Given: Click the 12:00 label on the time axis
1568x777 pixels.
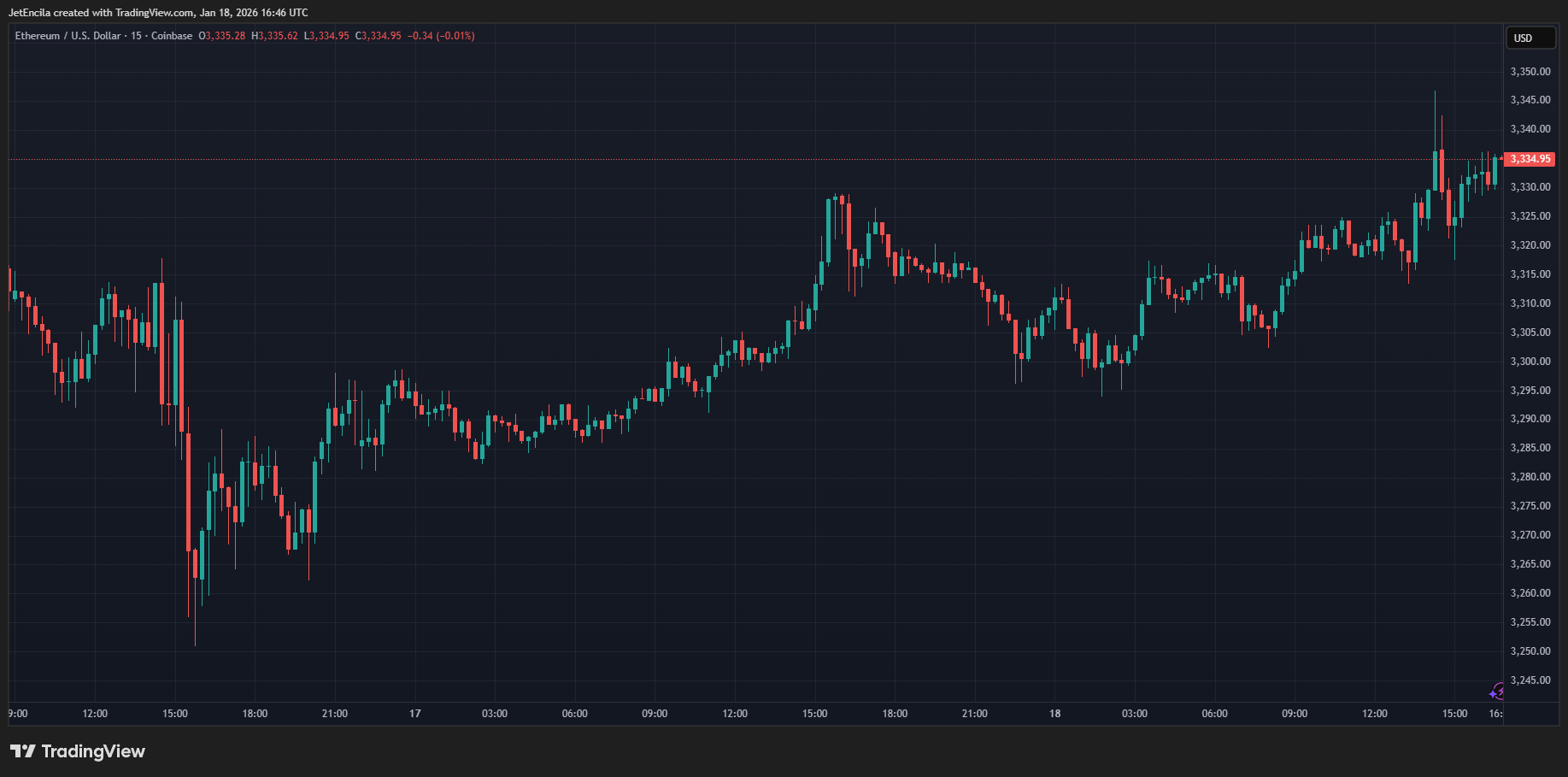Looking at the screenshot, I should 95,714.
